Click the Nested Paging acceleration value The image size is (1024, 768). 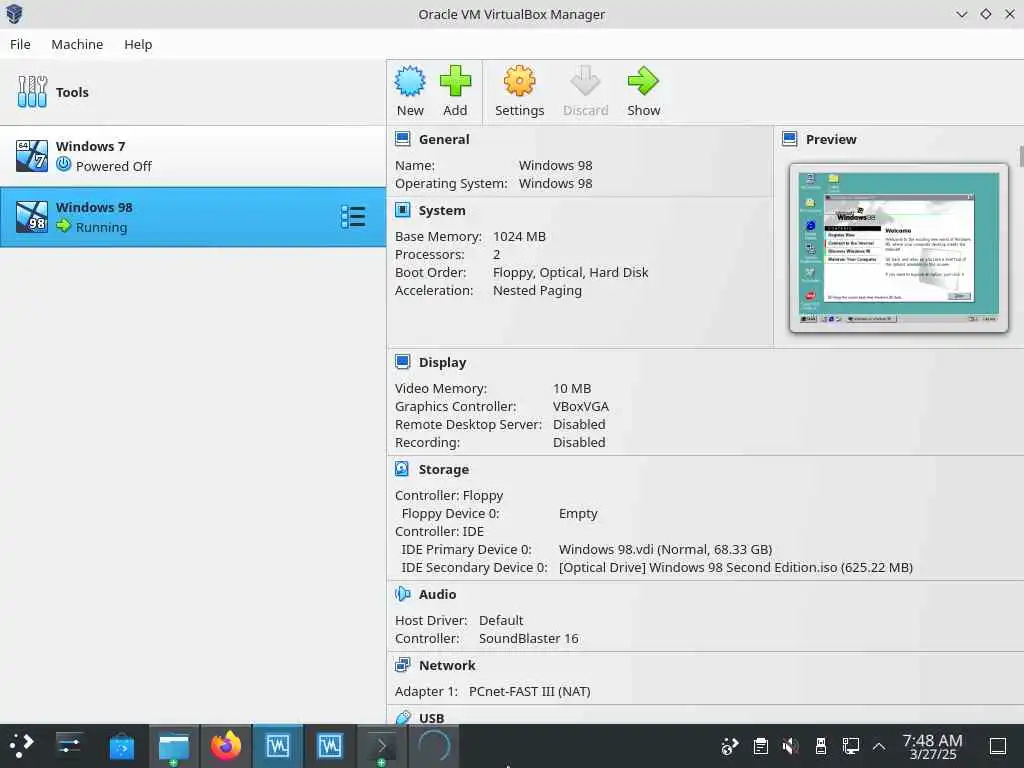point(537,291)
